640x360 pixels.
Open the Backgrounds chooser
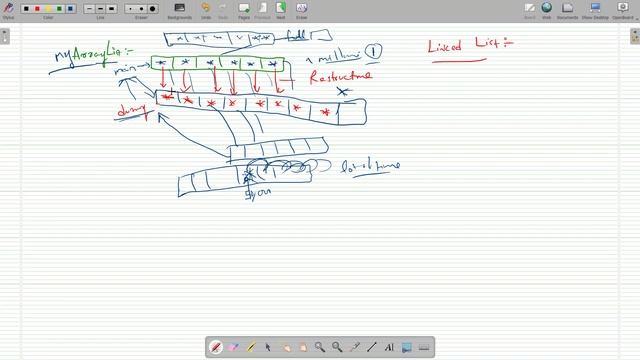[180, 11]
